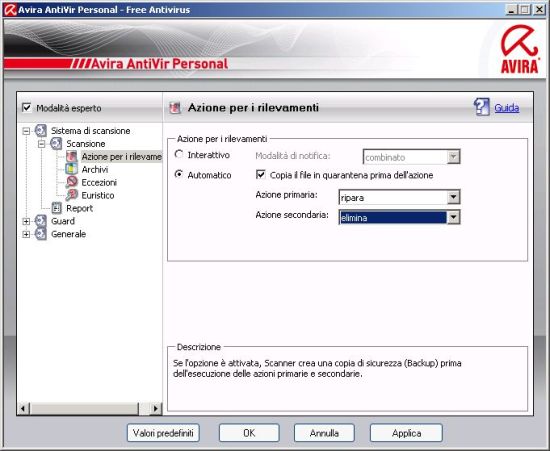Expand the Guard tree node
The height and width of the screenshot is (451, 550).
[x=26, y=221]
